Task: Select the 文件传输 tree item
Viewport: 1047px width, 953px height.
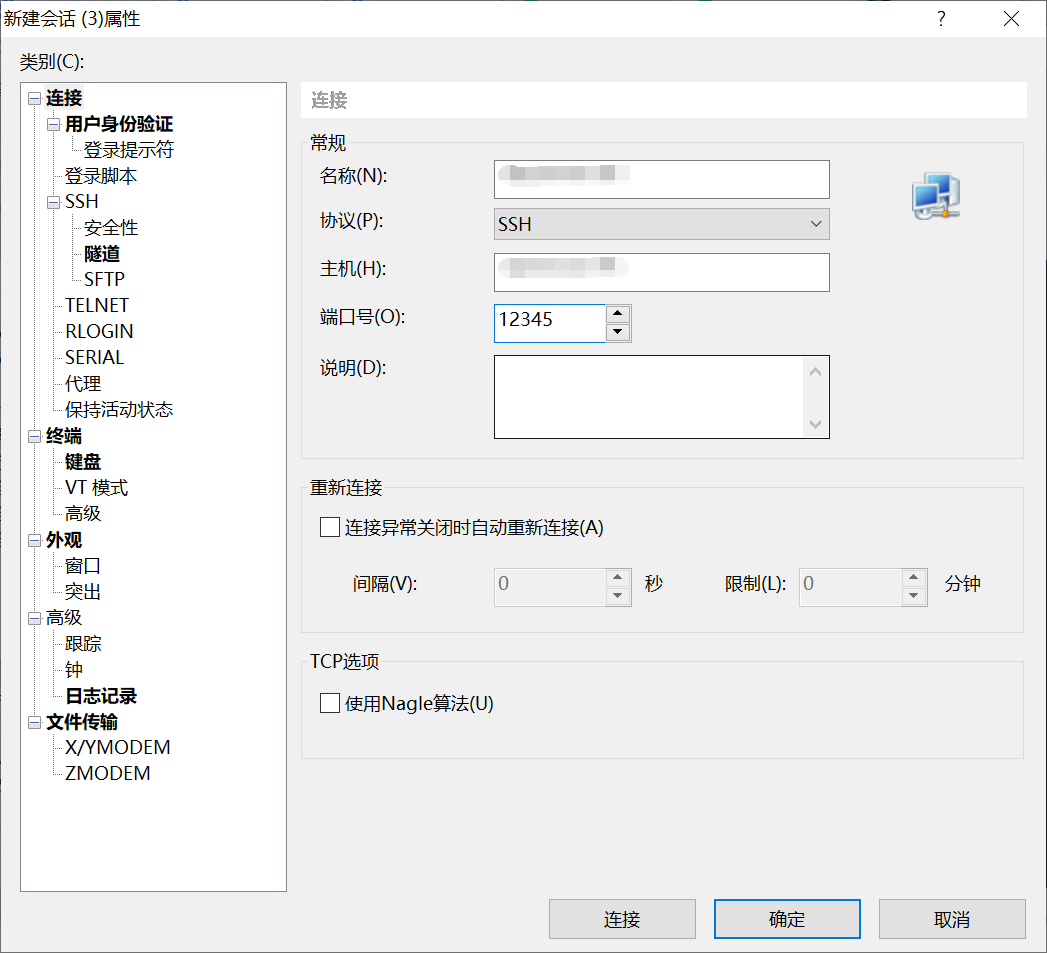Action: tap(82, 722)
